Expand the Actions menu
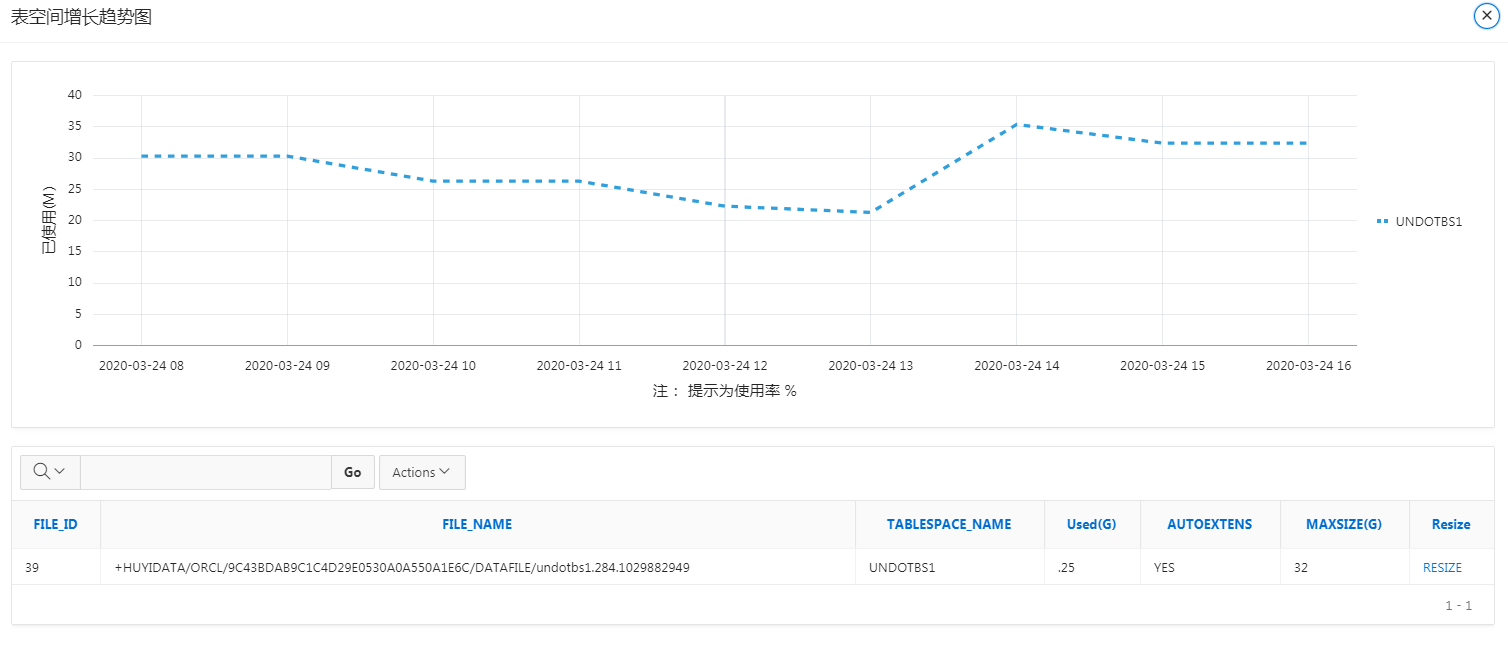Screen dimensions: 1508x660 pyautogui.click(x=421, y=472)
